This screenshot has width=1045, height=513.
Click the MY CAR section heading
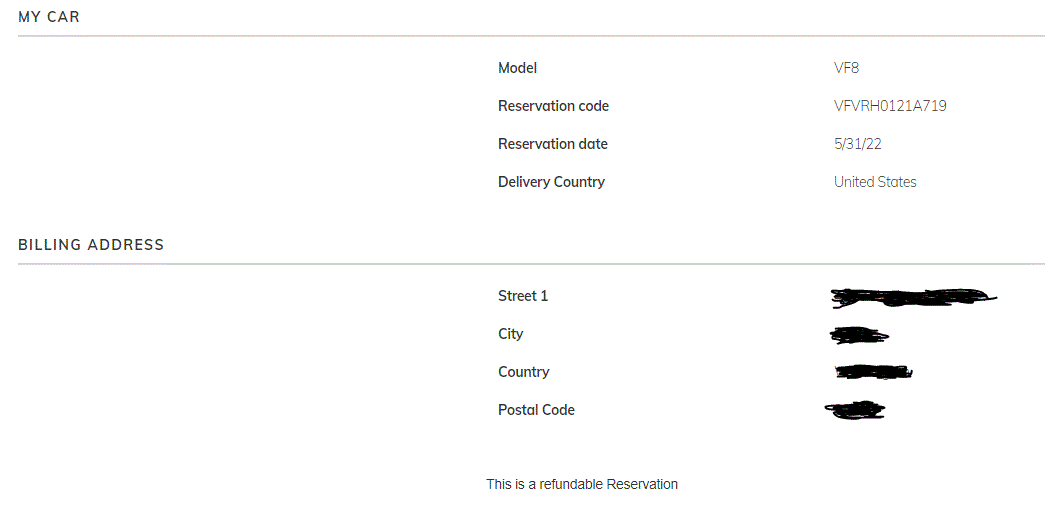coord(49,17)
